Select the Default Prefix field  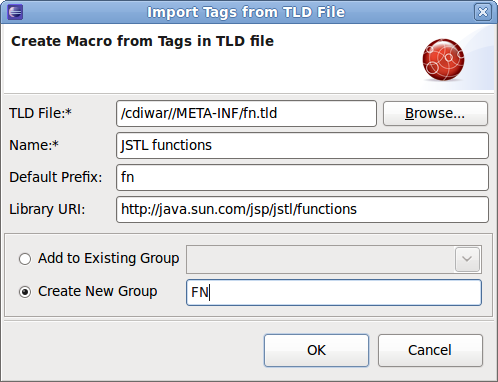(302, 177)
